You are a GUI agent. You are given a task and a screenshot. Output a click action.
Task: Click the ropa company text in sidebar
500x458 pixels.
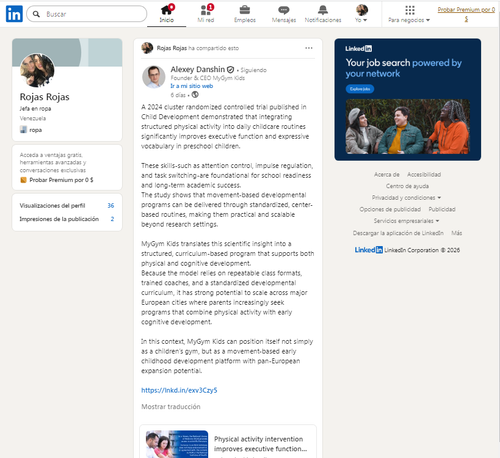click(35, 130)
